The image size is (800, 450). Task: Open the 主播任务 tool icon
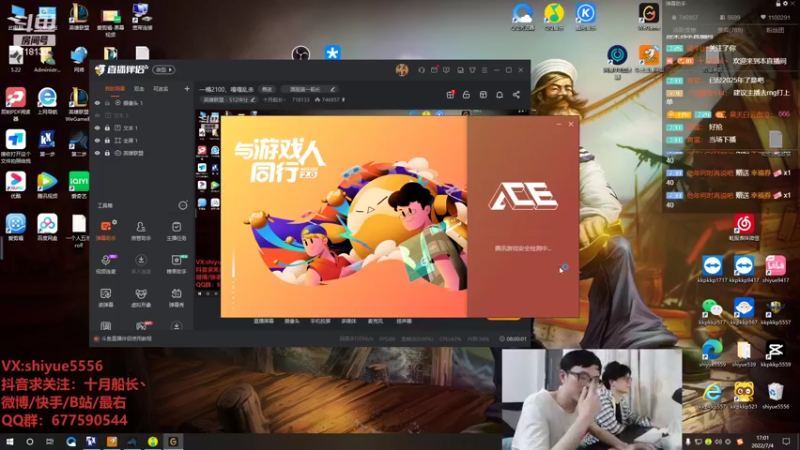pyautogui.click(x=177, y=230)
